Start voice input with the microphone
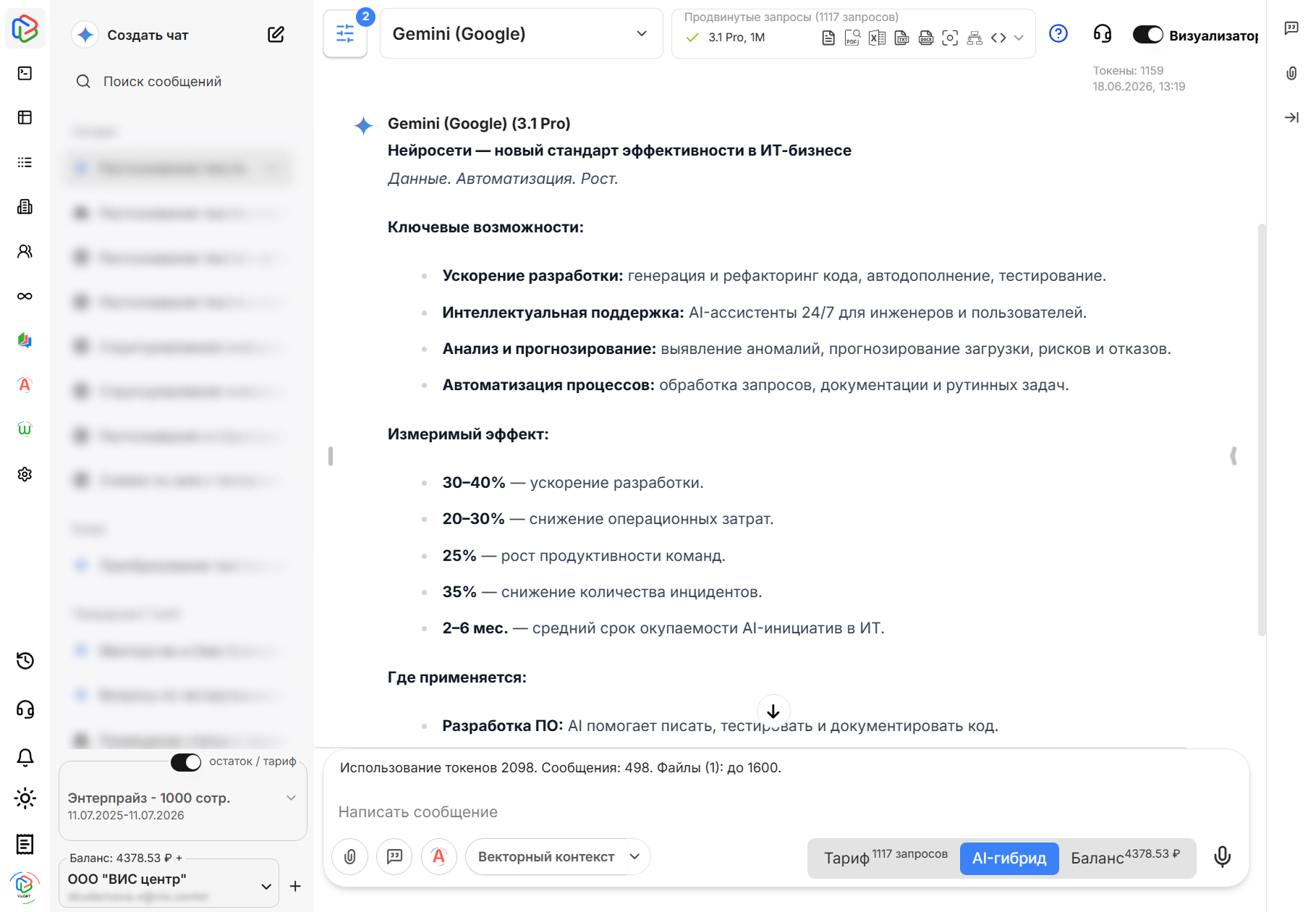 coord(1222,857)
